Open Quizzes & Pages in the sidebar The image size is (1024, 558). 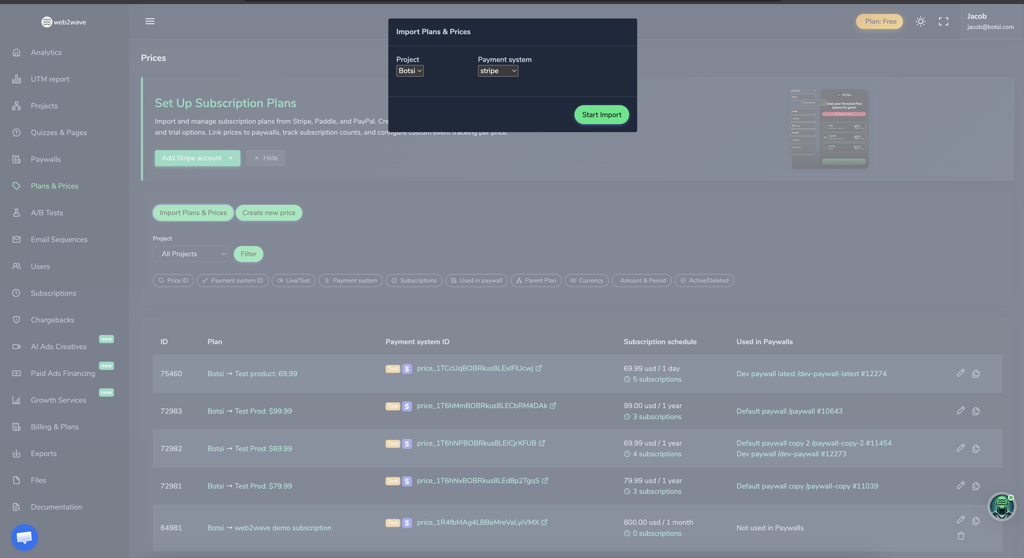(x=58, y=132)
